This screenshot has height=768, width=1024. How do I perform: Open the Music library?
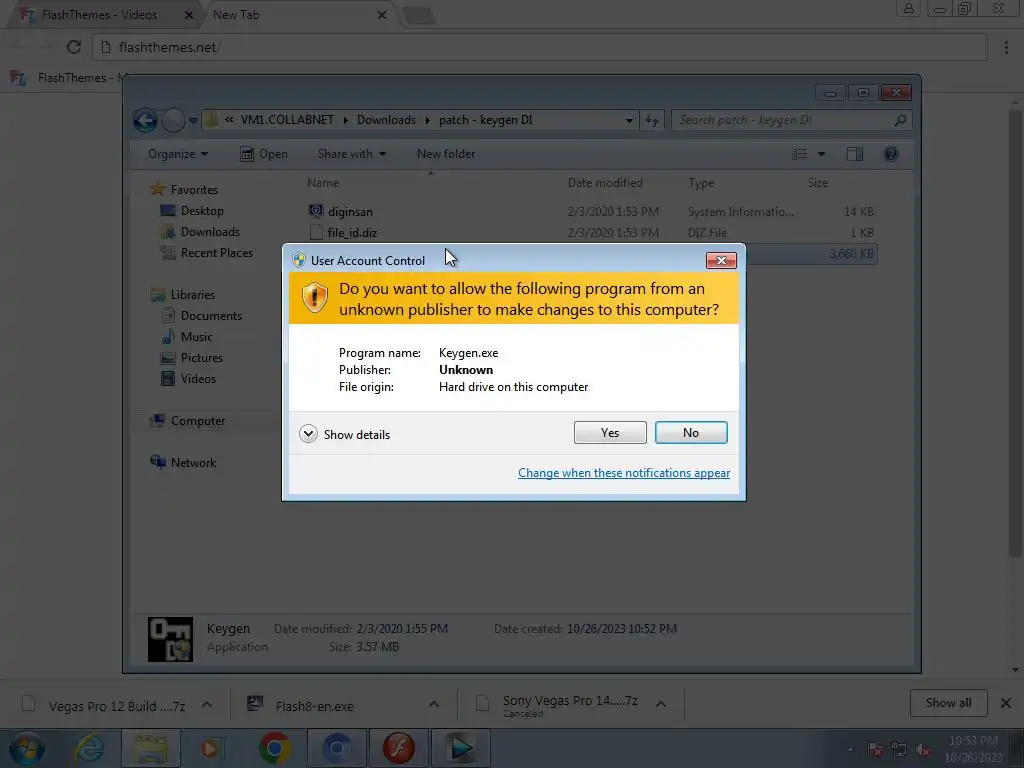tap(196, 336)
